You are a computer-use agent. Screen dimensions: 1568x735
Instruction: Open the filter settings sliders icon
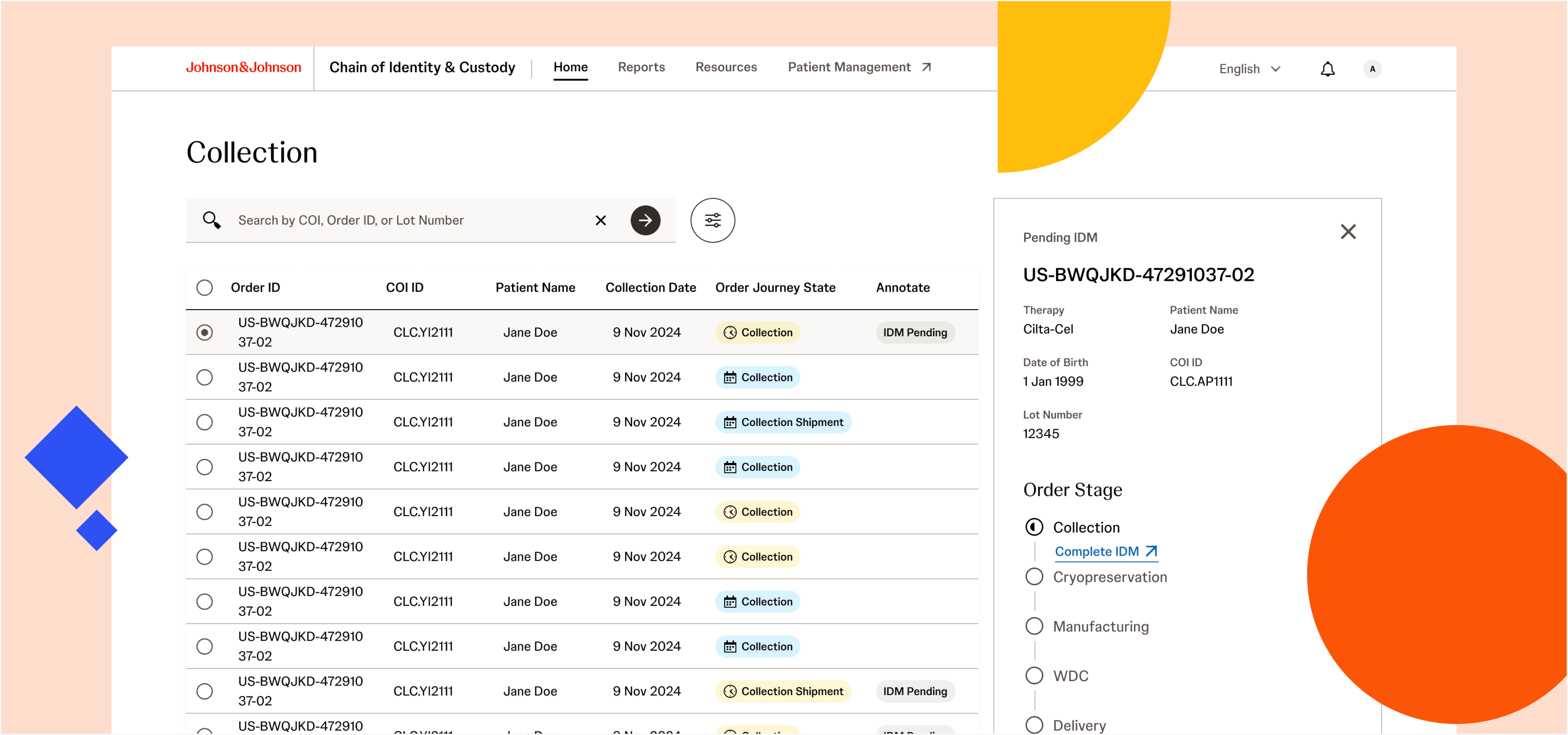tap(712, 220)
